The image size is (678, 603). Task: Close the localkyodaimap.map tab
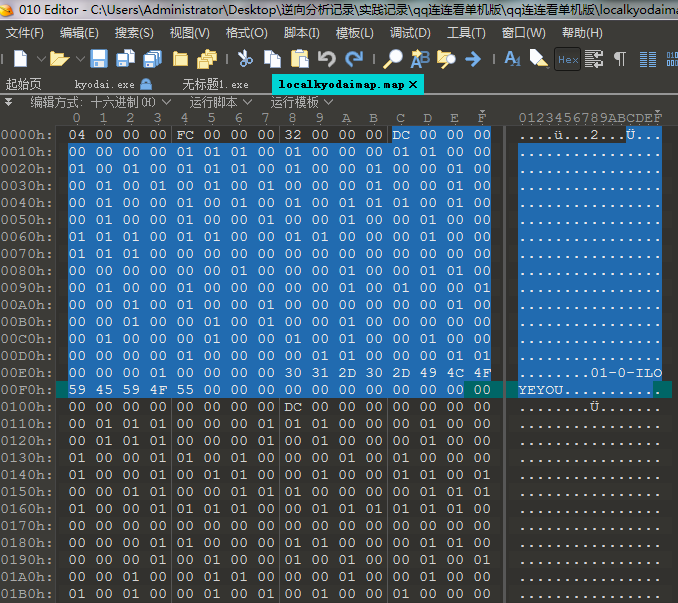[413, 84]
